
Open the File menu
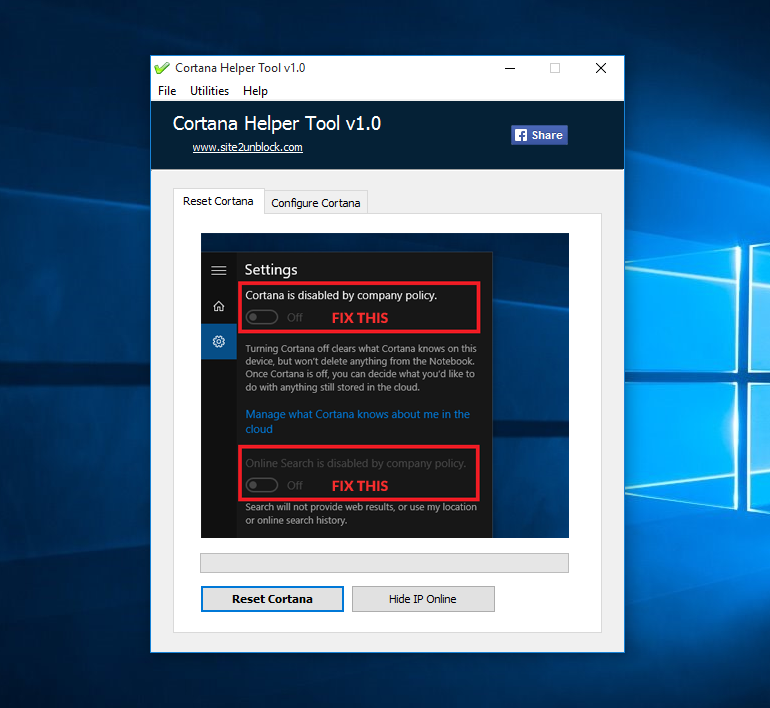(167, 91)
